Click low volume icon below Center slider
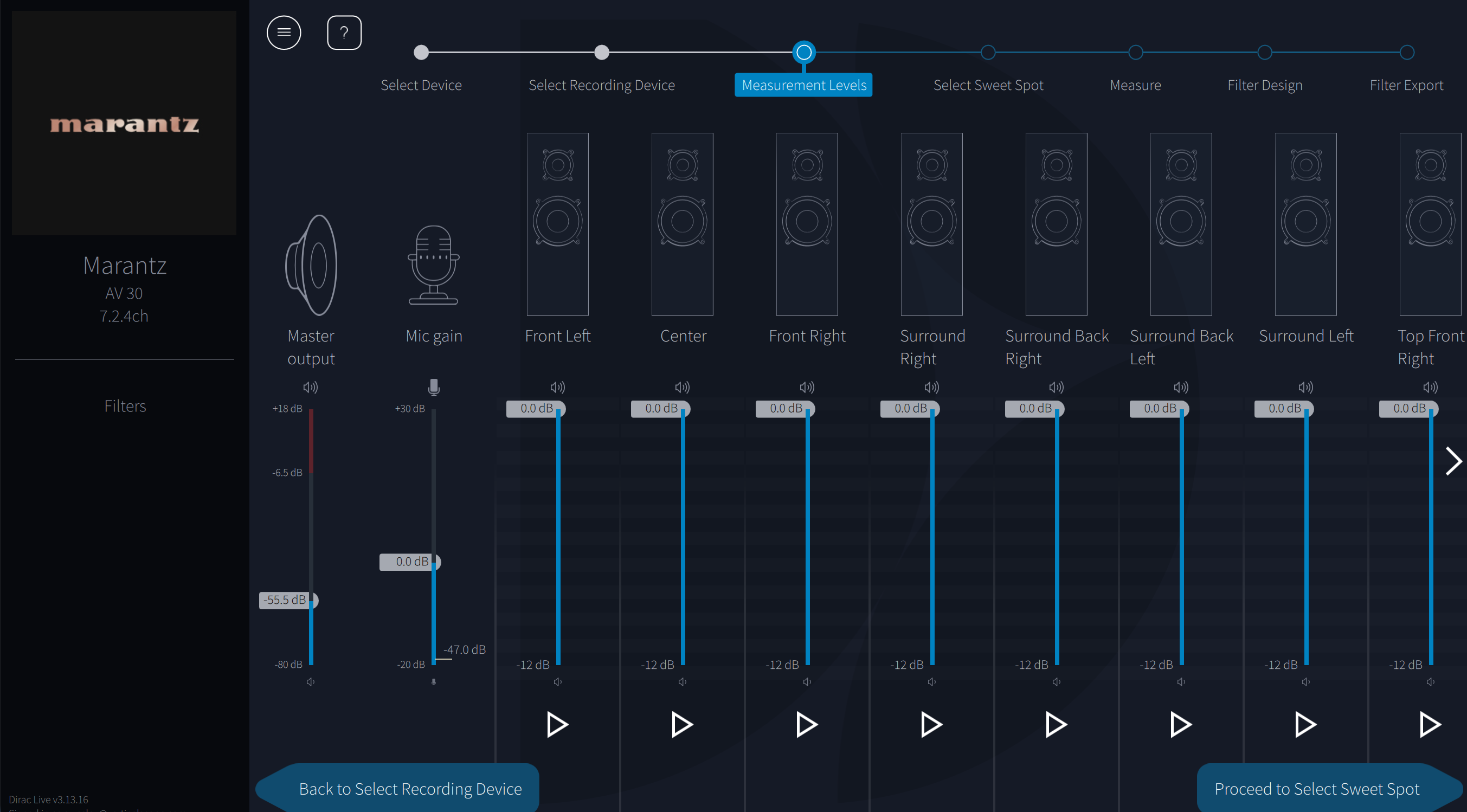The image size is (1467, 812). point(682,681)
